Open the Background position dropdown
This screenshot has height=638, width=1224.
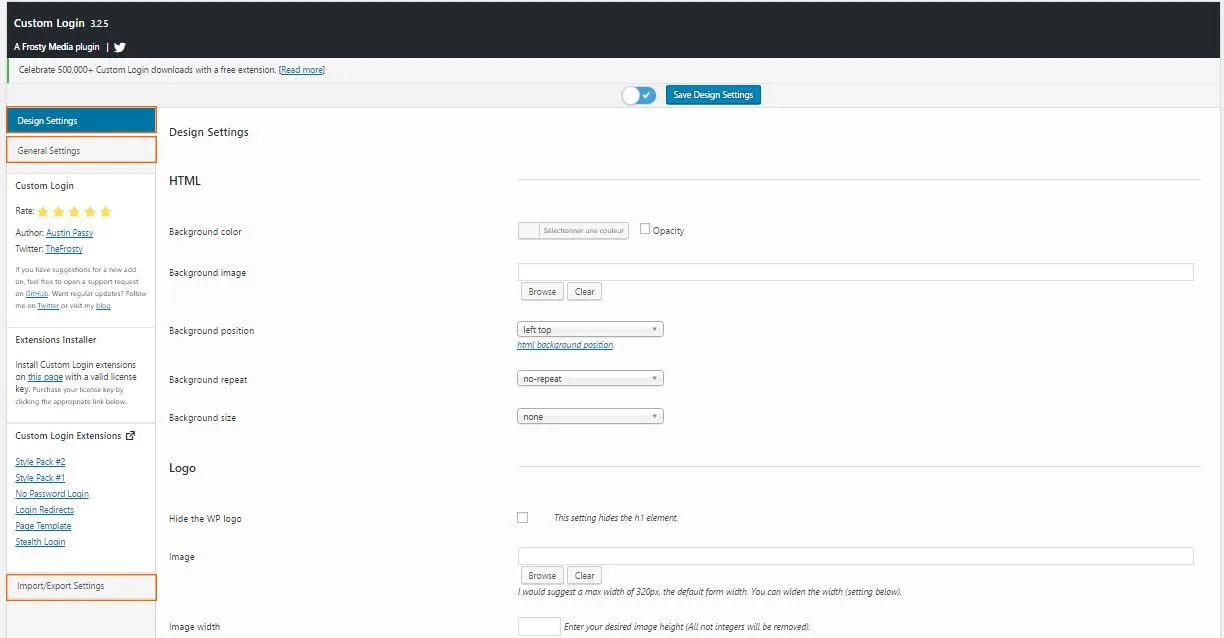[590, 329]
